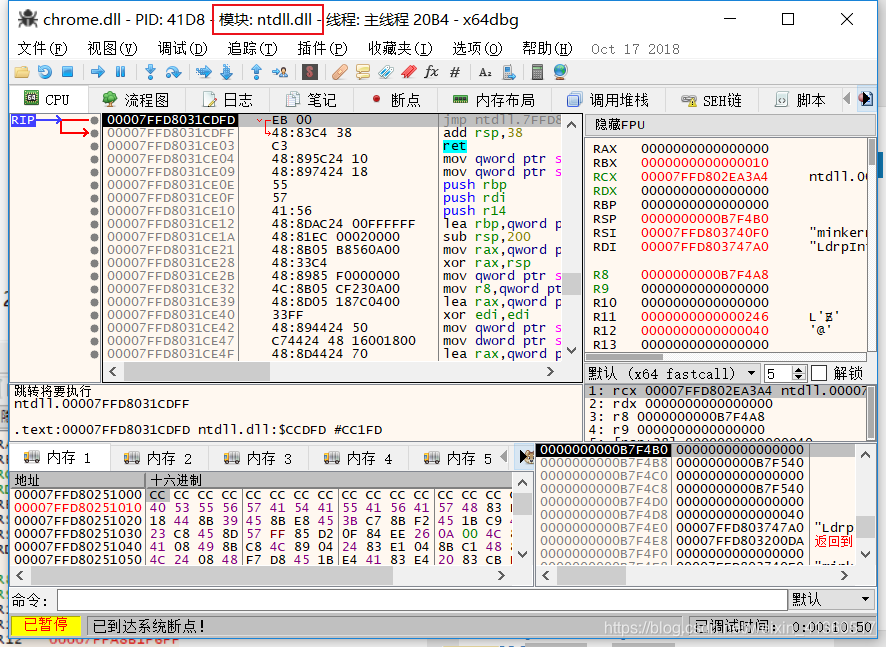Click the Run arrow icon
The height and width of the screenshot is (647, 886).
click(x=98, y=72)
